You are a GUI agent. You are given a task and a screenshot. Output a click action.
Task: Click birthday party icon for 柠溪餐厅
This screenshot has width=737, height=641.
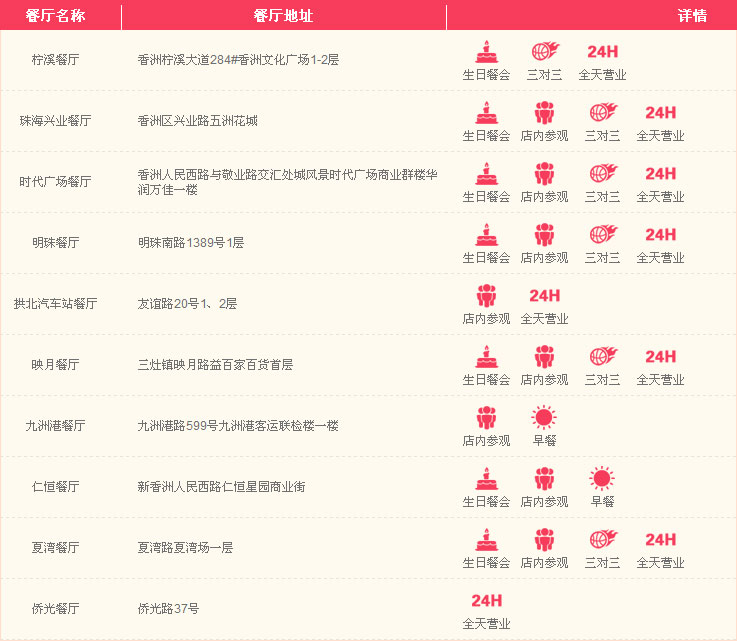[x=486, y=52]
